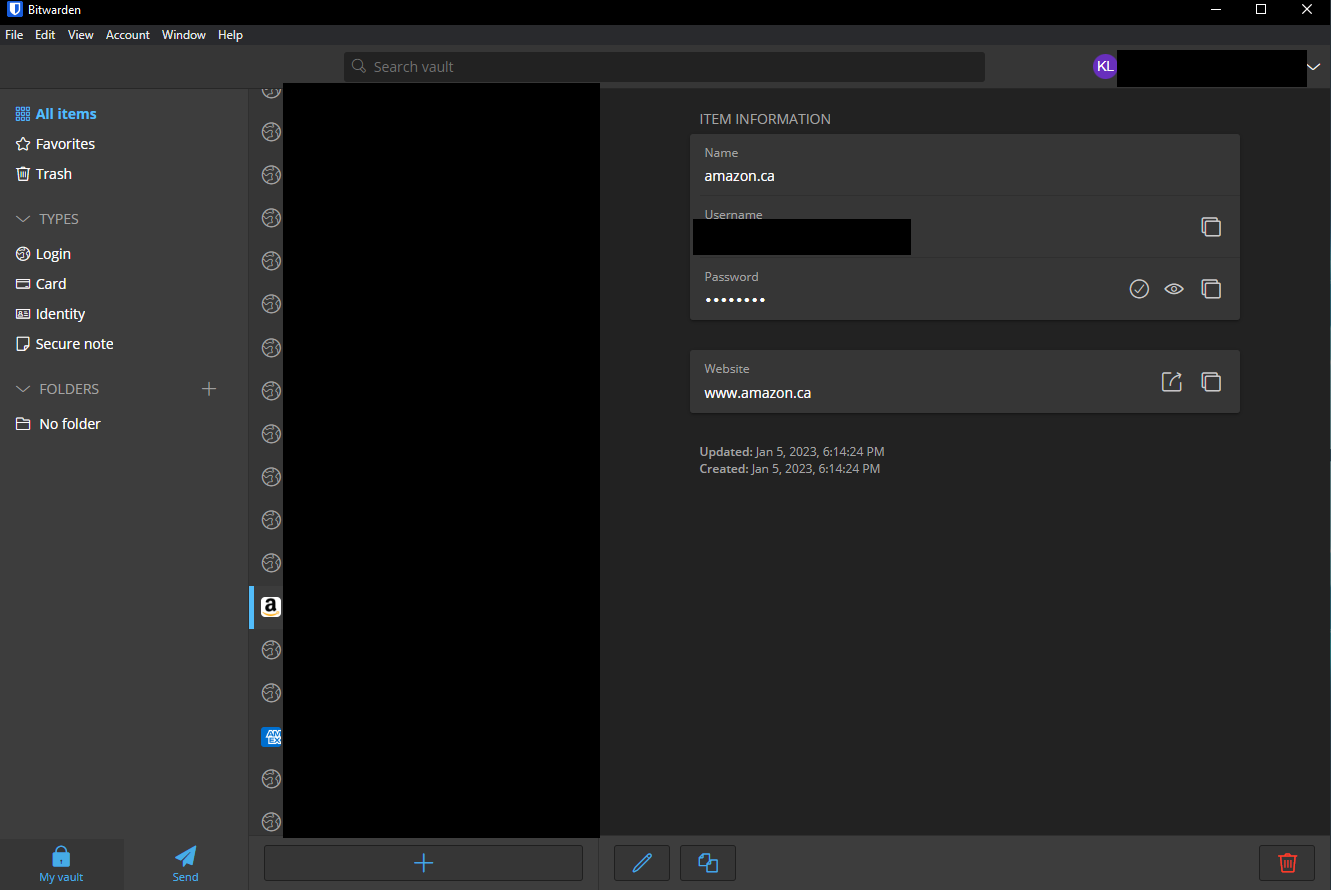1331x890 pixels.
Task: Click the Bitwarden shield logo in title bar
Action: pos(15,9)
